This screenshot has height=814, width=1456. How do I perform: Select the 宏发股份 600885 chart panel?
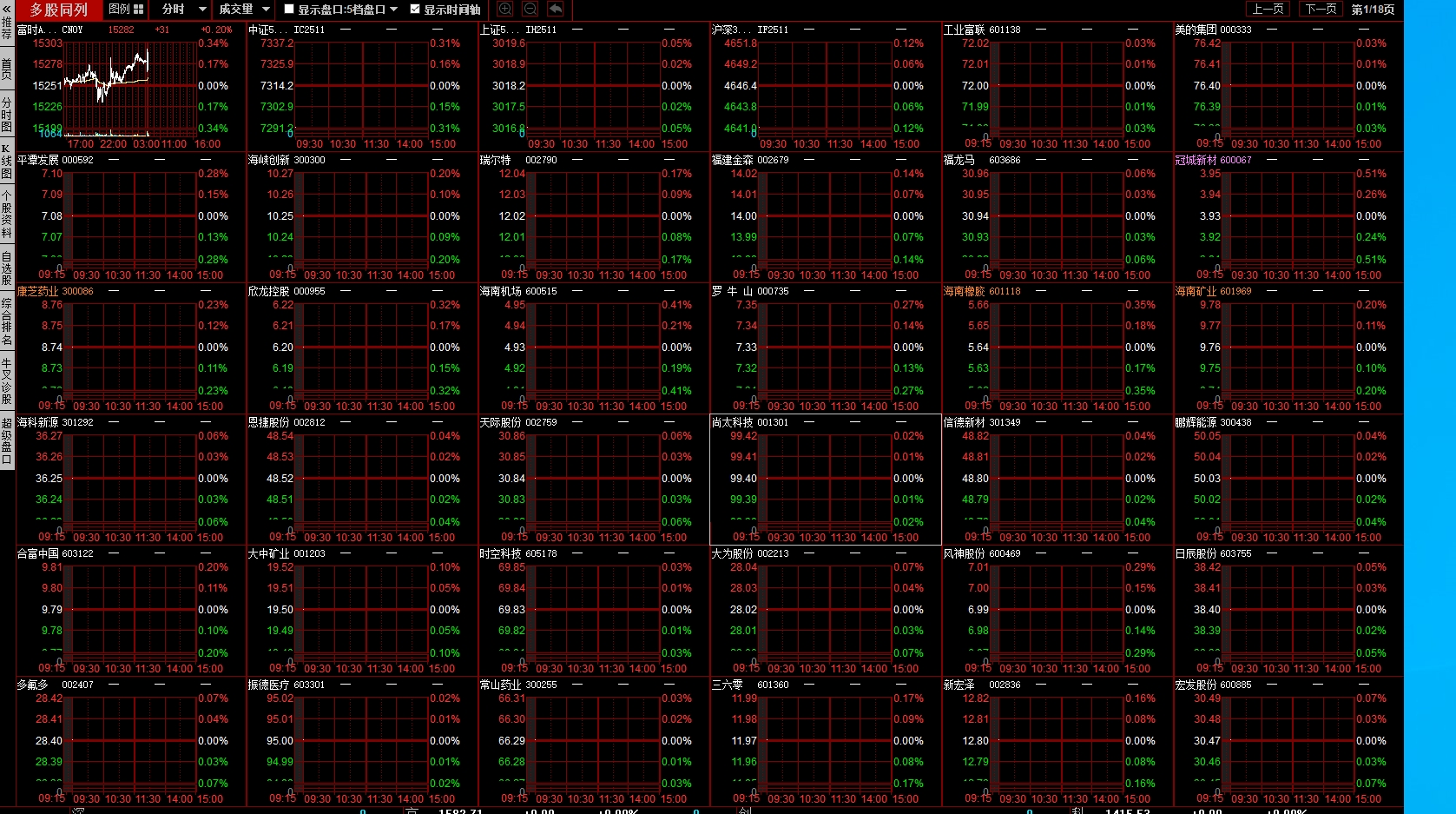coord(1288,742)
